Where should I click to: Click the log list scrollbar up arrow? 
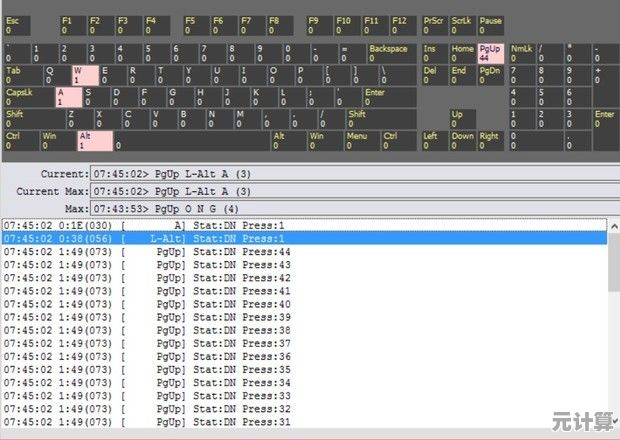tap(613, 225)
